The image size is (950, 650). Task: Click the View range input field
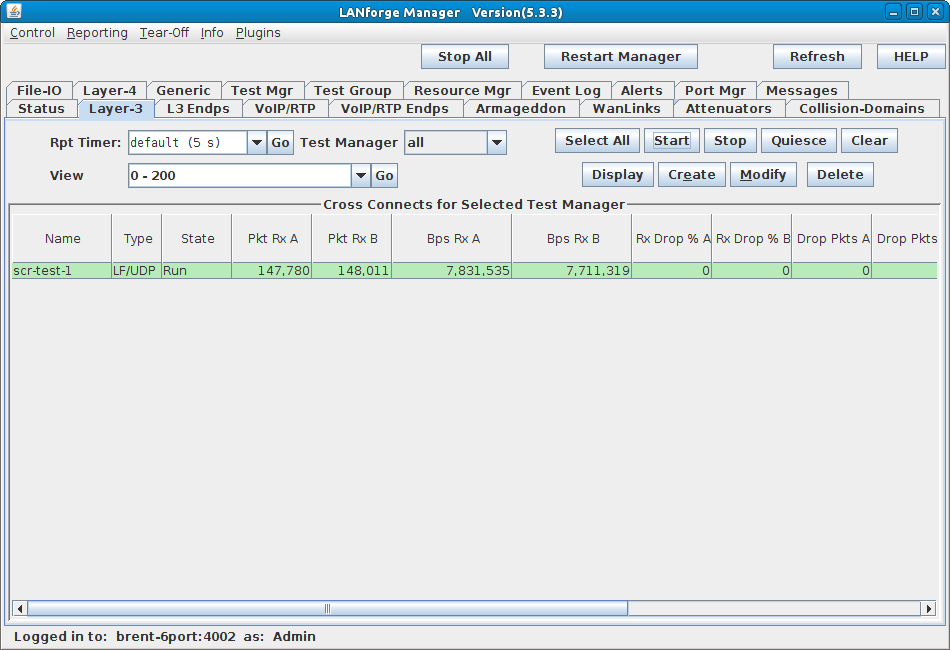240,176
